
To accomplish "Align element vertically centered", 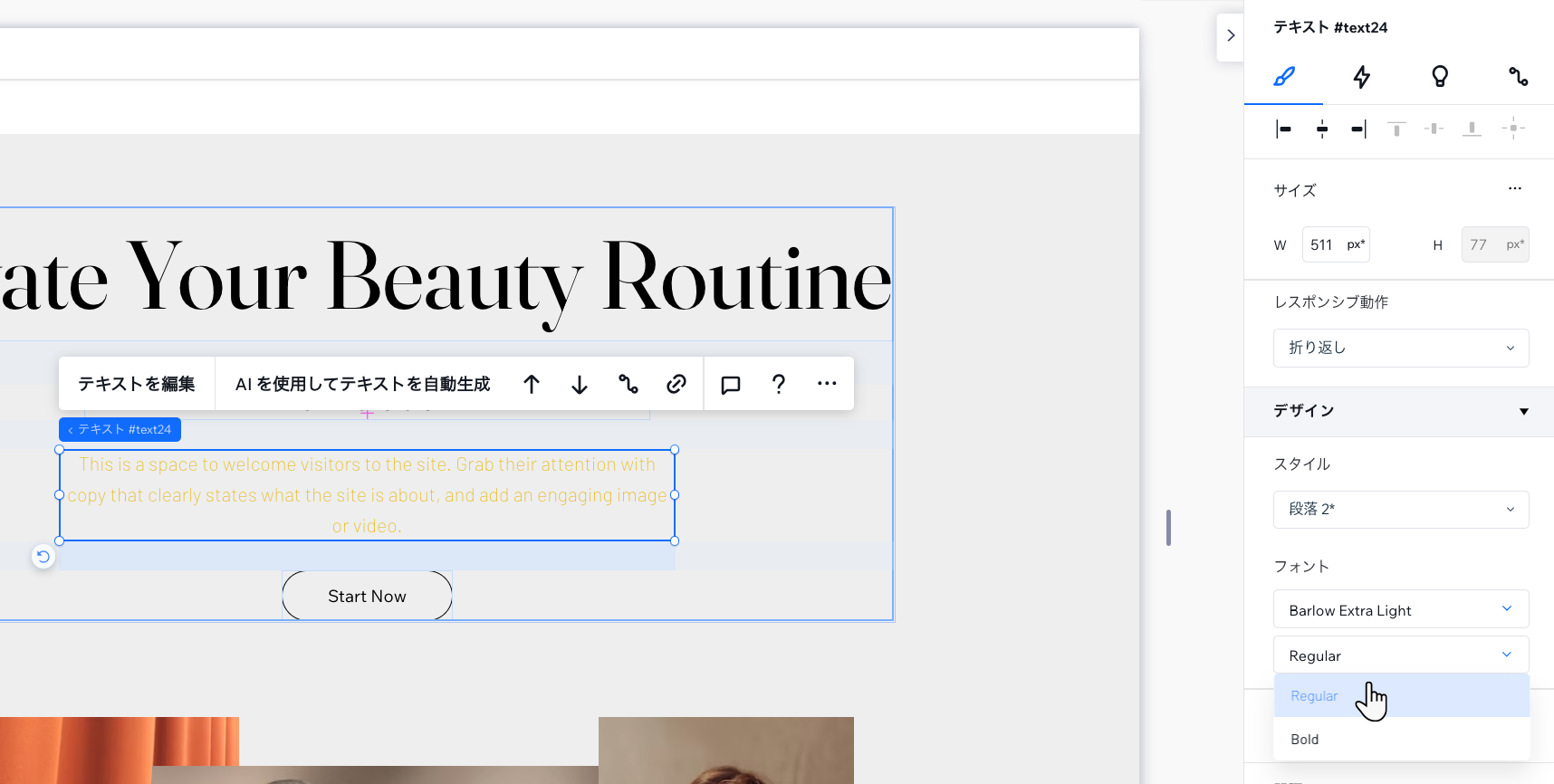I will (x=1434, y=129).
